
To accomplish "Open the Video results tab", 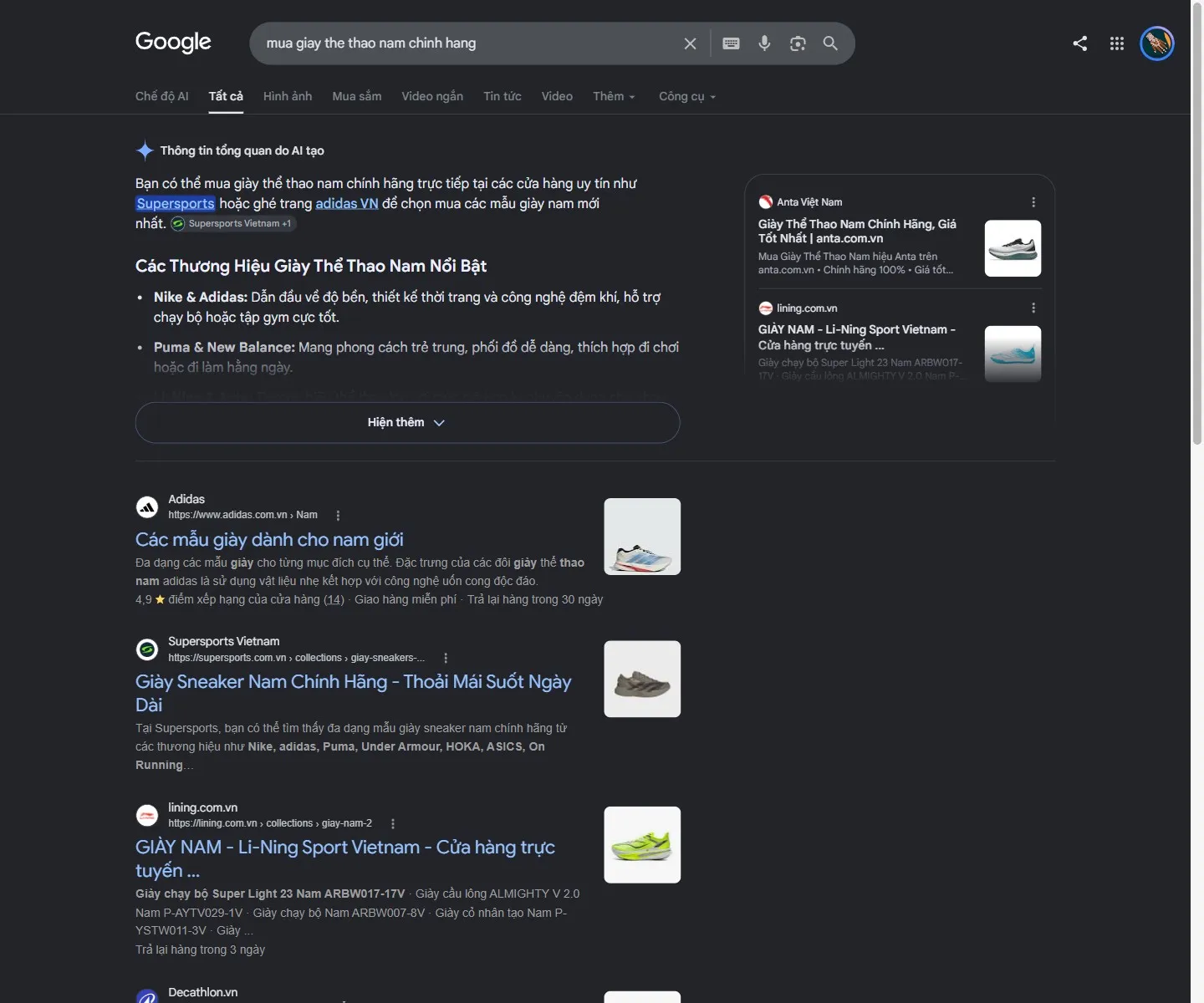I will (x=557, y=96).
